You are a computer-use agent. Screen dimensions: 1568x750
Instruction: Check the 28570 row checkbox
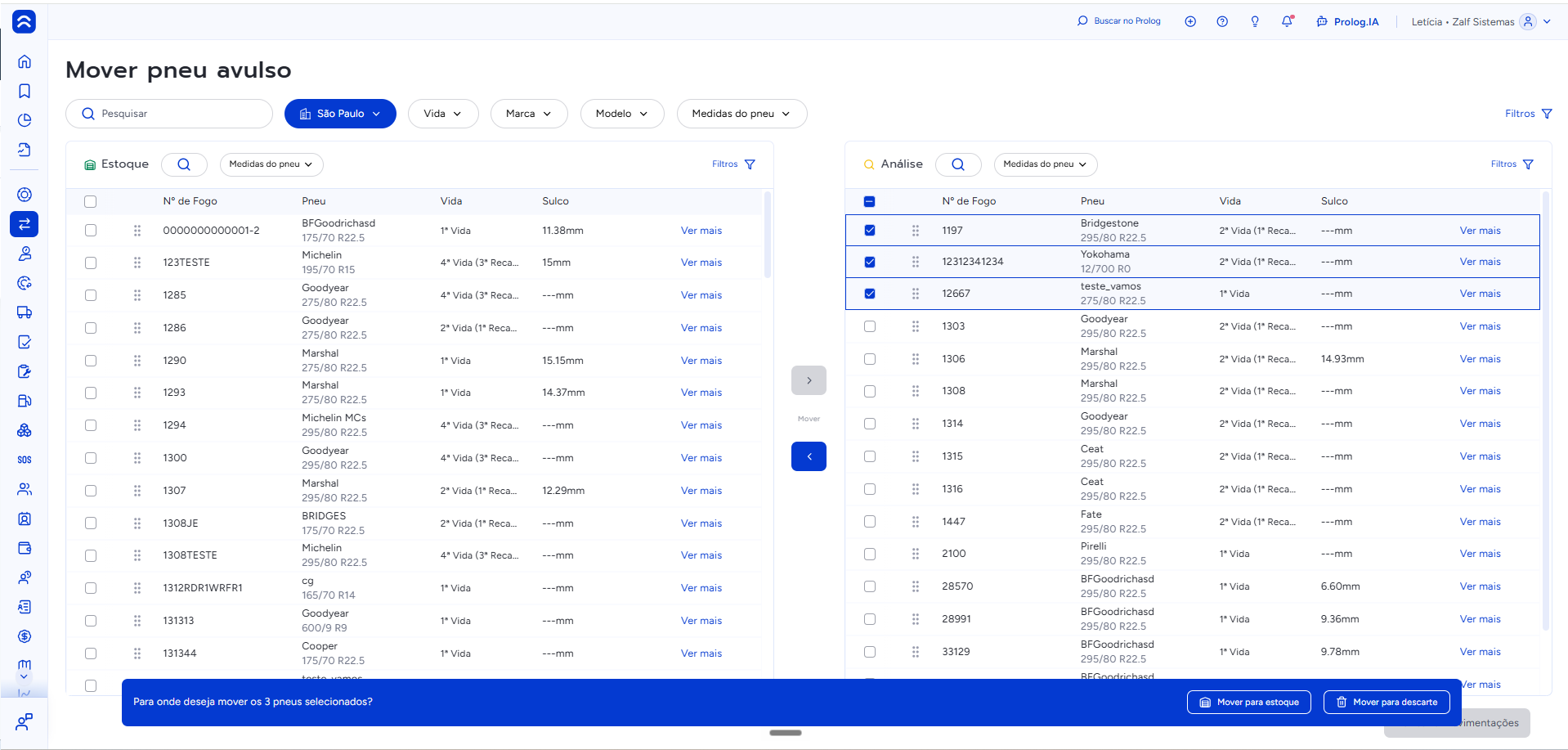pyautogui.click(x=870, y=586)
